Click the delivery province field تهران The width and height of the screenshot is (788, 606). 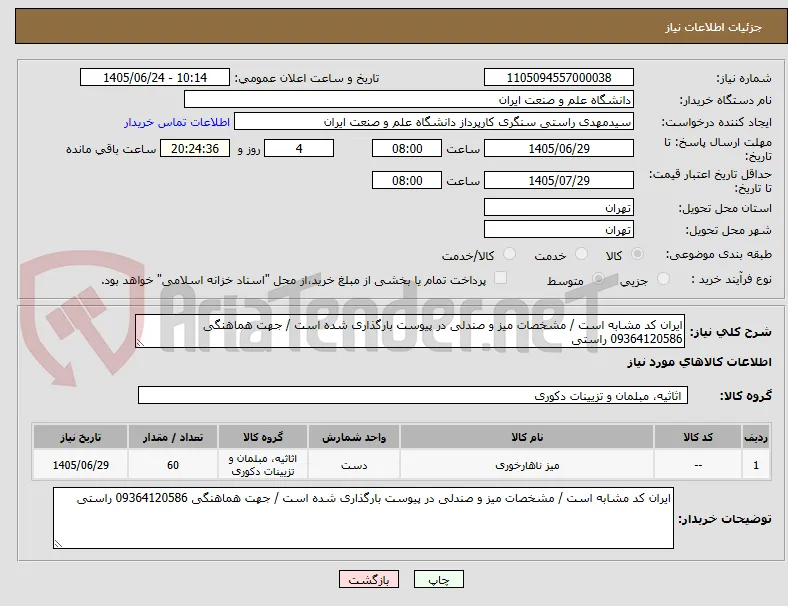(x=559, y=207)
